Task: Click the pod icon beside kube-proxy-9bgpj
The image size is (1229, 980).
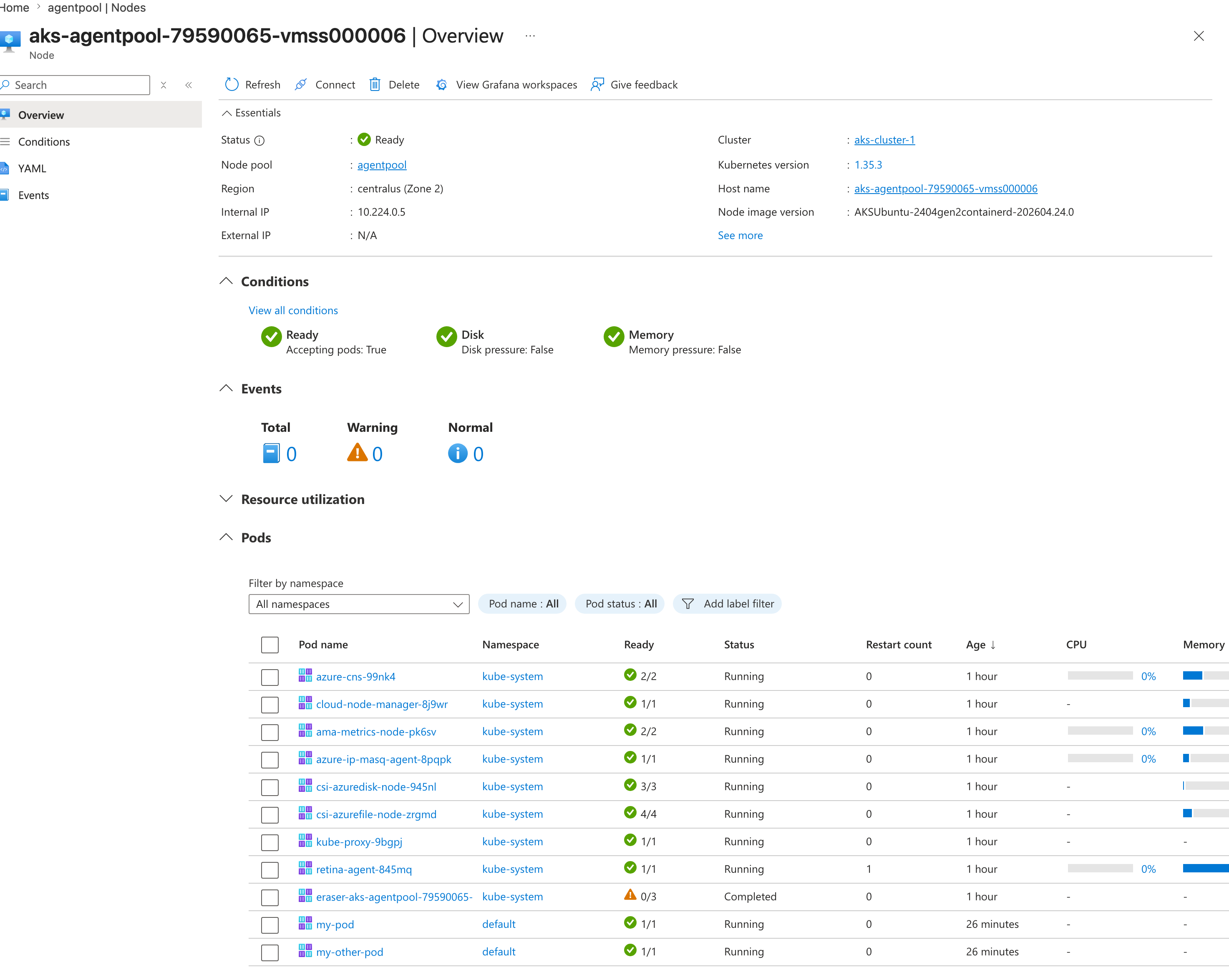Action: tap(305, 841)
